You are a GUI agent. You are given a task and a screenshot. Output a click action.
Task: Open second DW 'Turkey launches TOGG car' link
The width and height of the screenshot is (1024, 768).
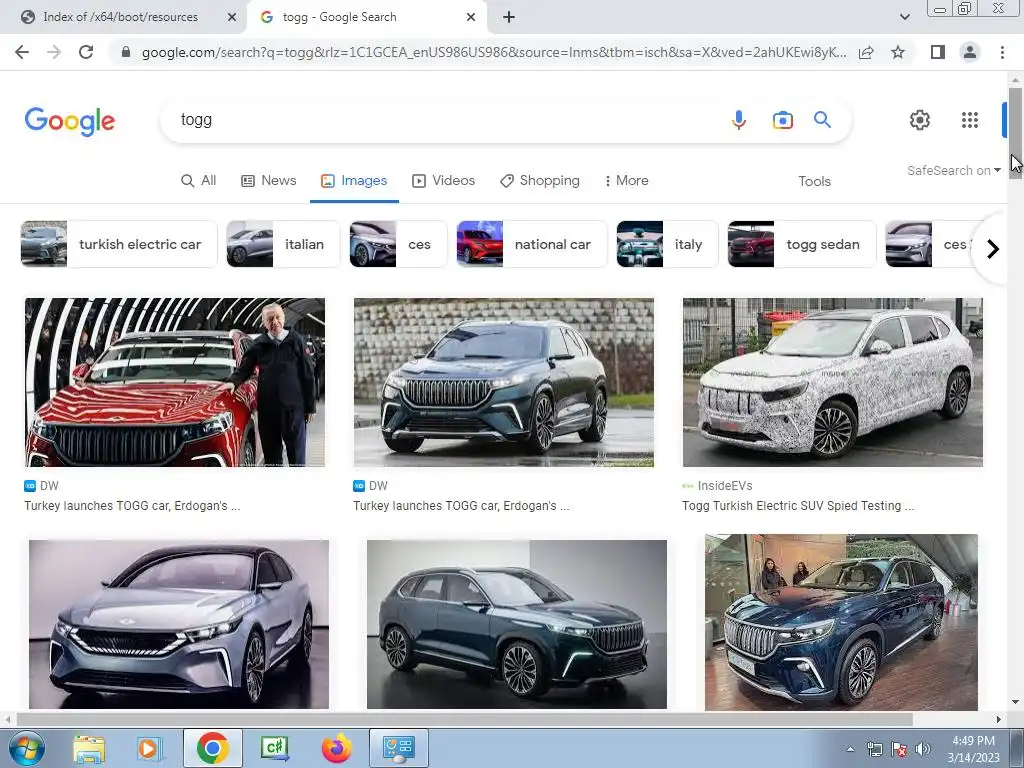(461, 505)
